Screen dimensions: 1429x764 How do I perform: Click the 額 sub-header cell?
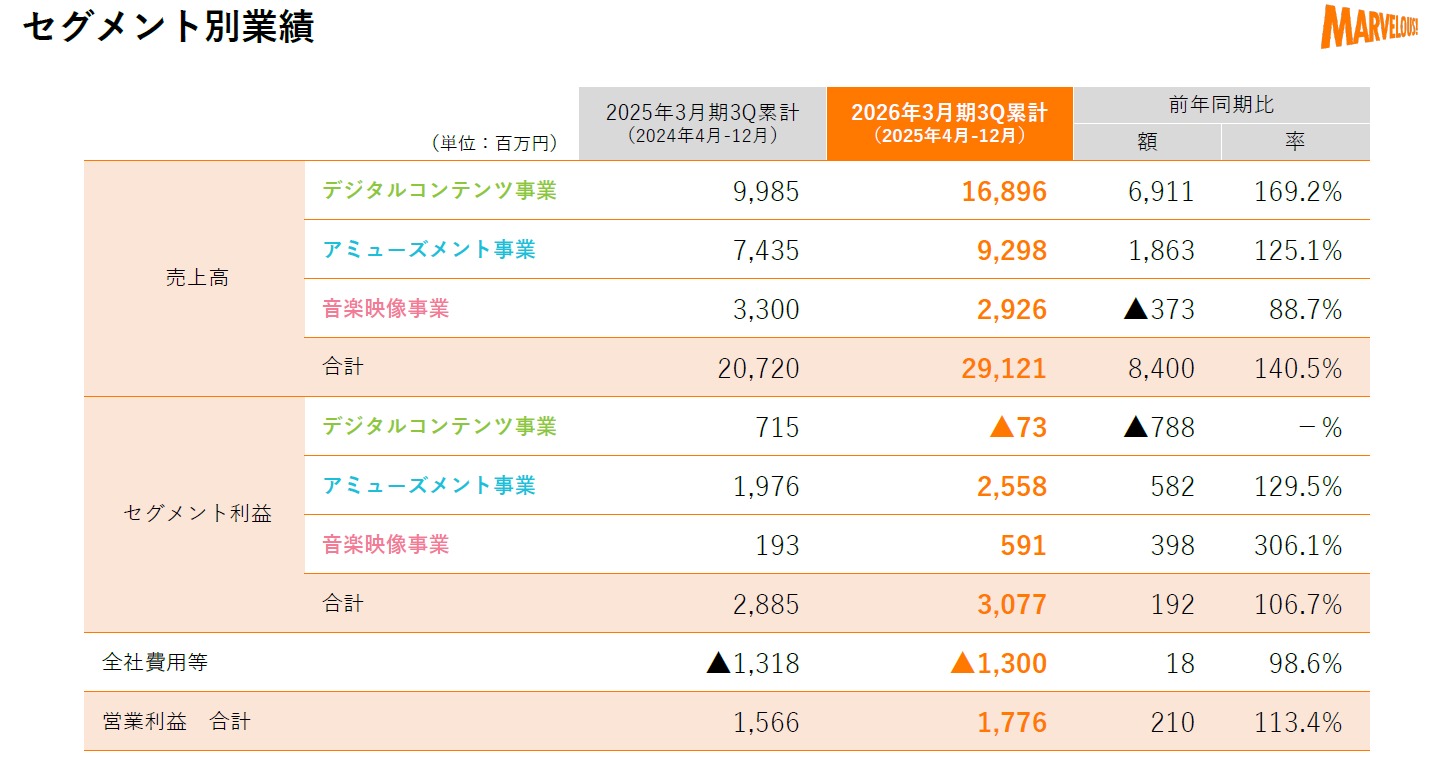[1147, 142]
